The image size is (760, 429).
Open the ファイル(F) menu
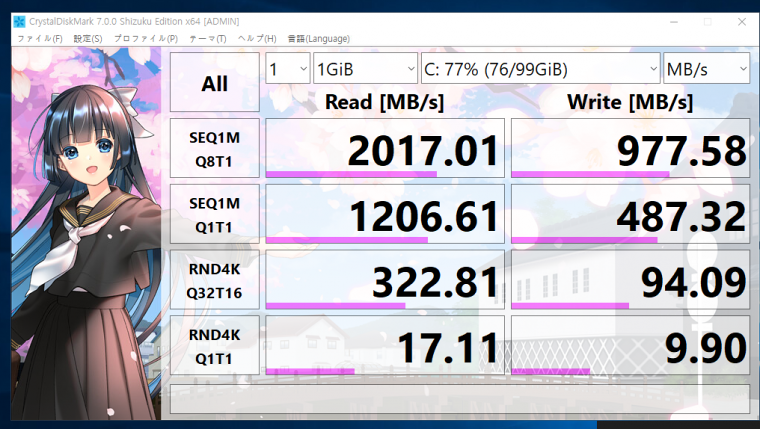click(x=40, y=39)
